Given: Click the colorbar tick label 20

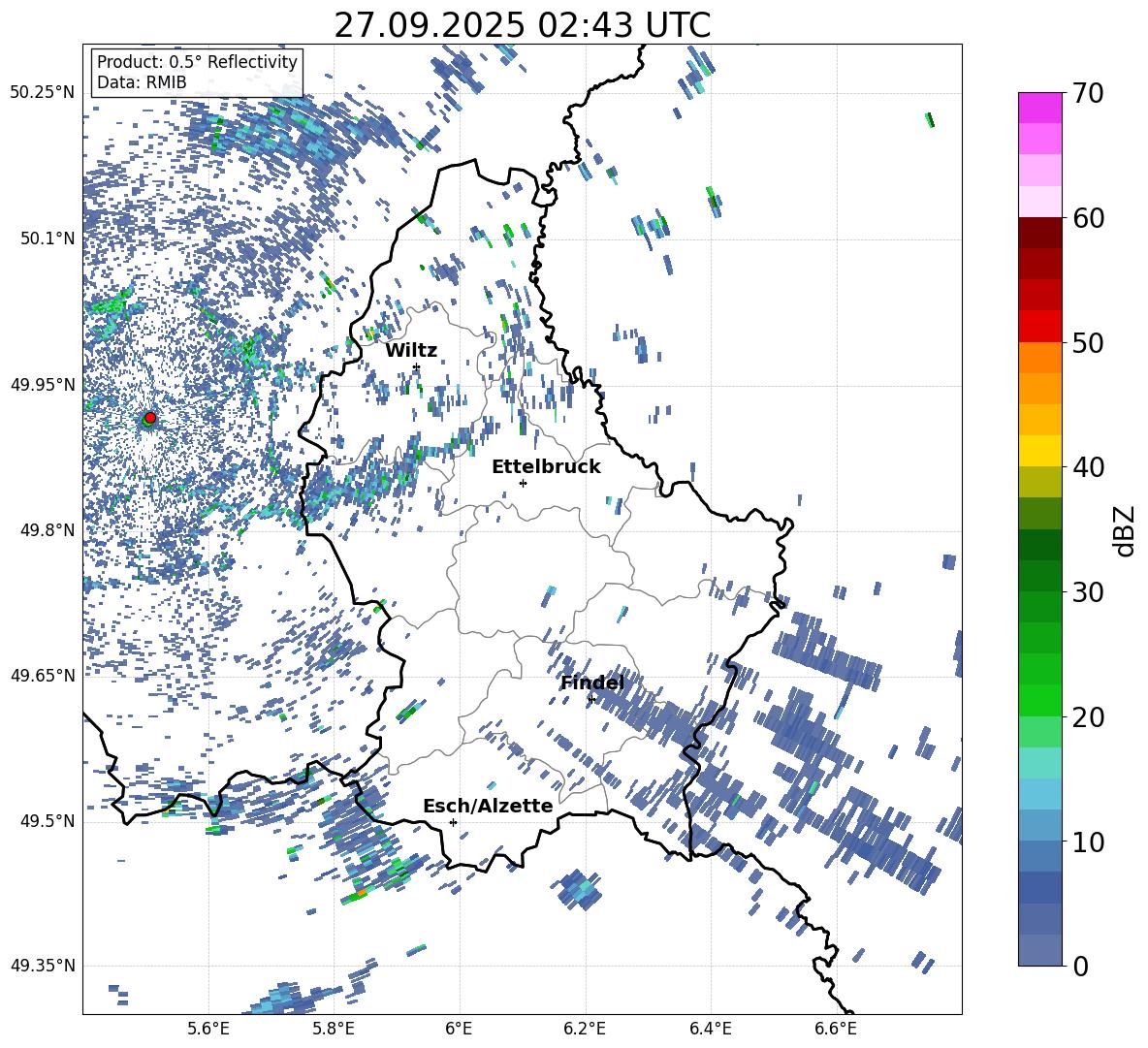Looking at the screenshot, I should [1088, 716].
